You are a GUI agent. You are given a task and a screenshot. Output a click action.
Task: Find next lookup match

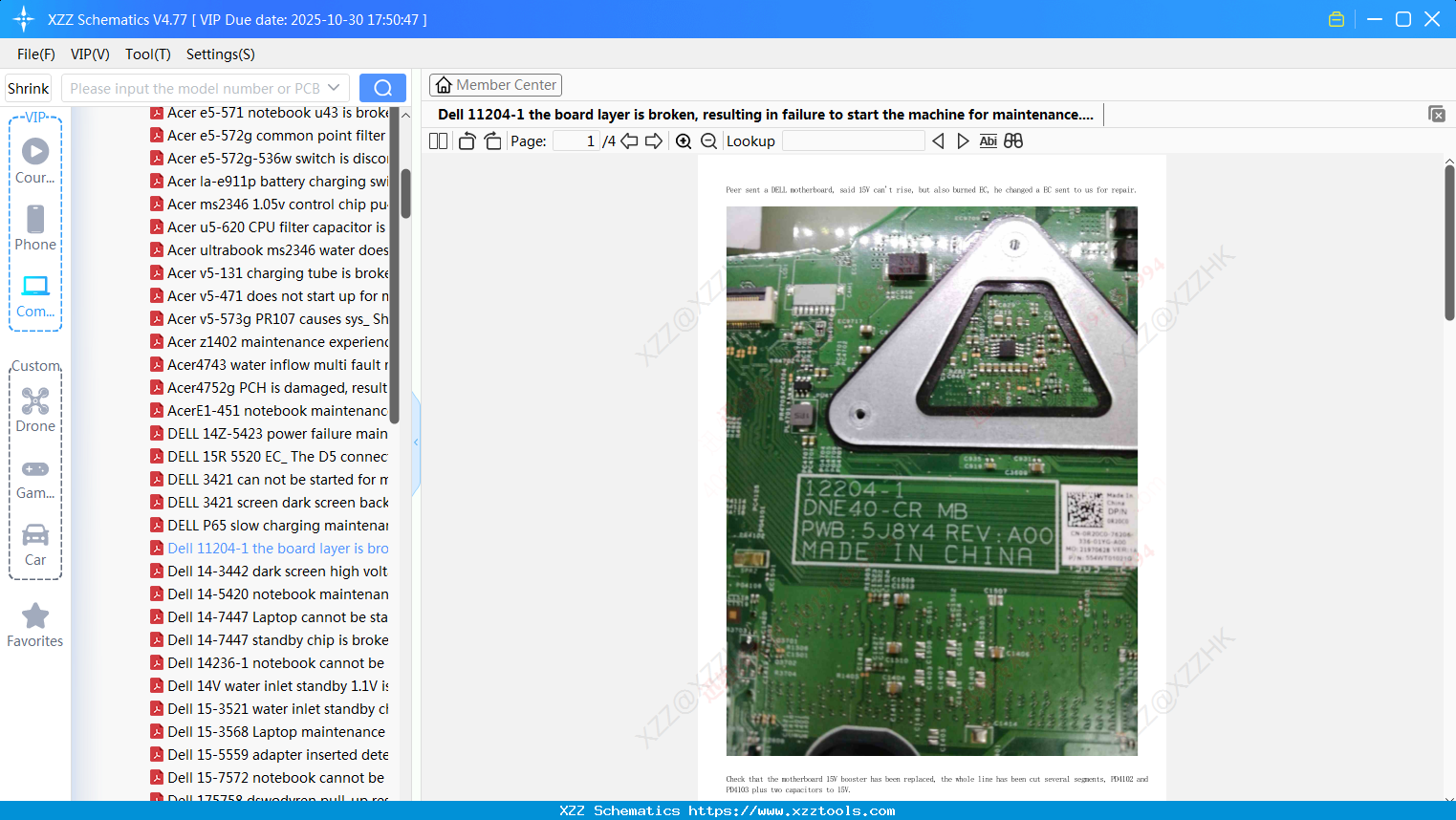963,141
